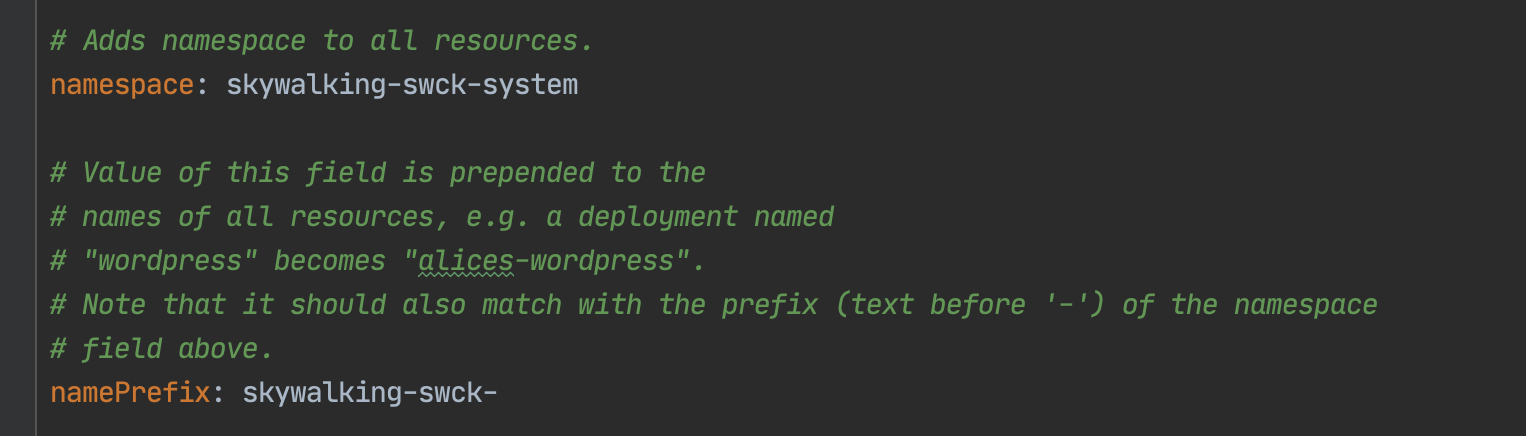Viewport: 1526px width, 436px height.
Task: Click the namePrefix key
Action: tap(130, 392)
